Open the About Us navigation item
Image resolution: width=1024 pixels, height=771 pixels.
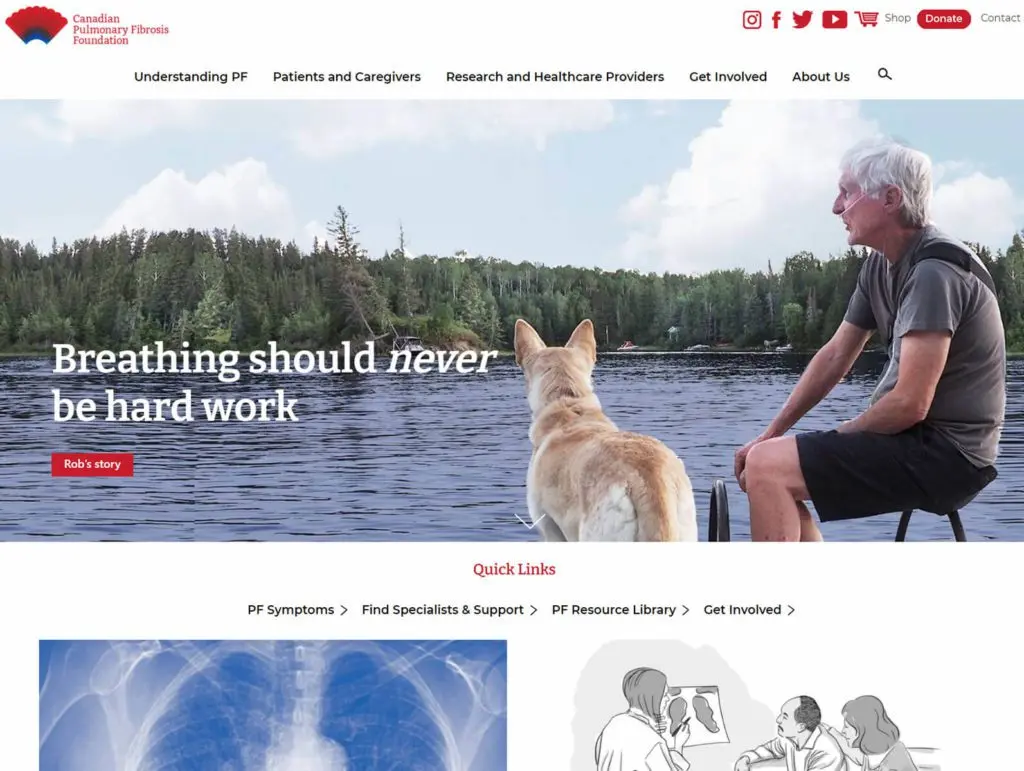tap(821, 77)
